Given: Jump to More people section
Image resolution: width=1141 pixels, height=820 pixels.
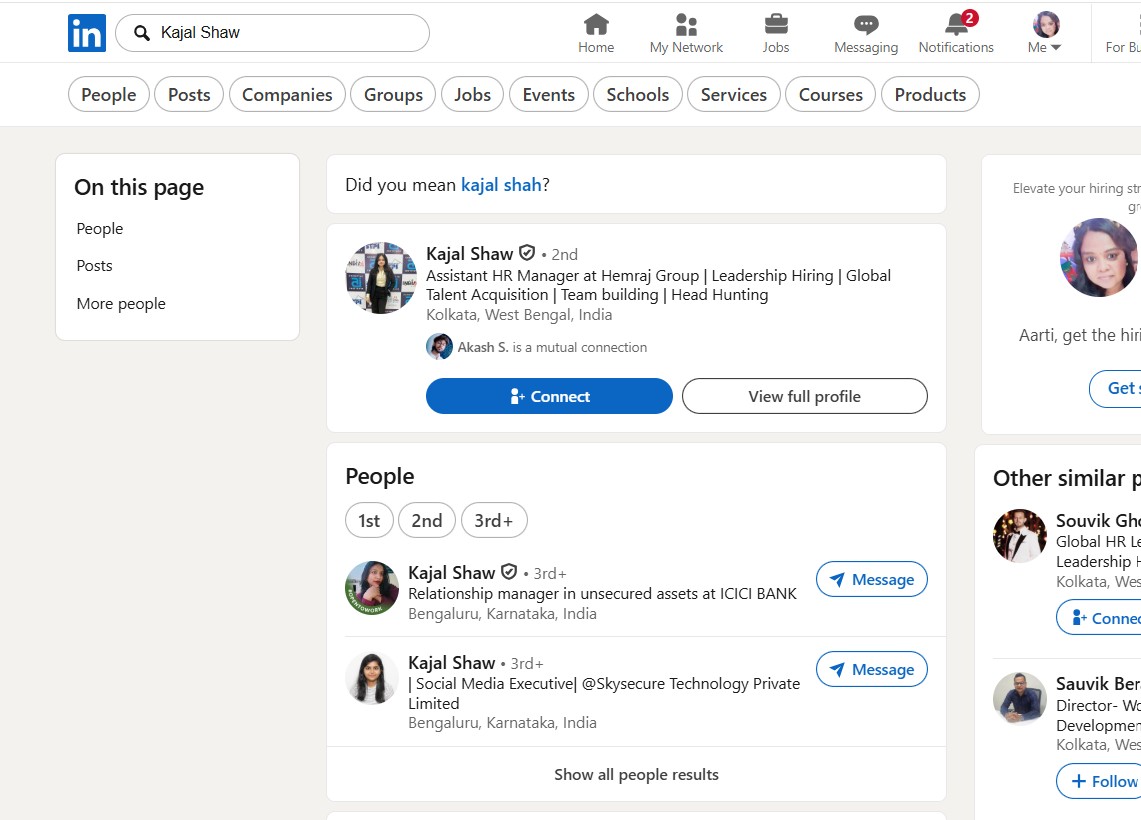Looking at the screenshot, I should click(121, 304).
